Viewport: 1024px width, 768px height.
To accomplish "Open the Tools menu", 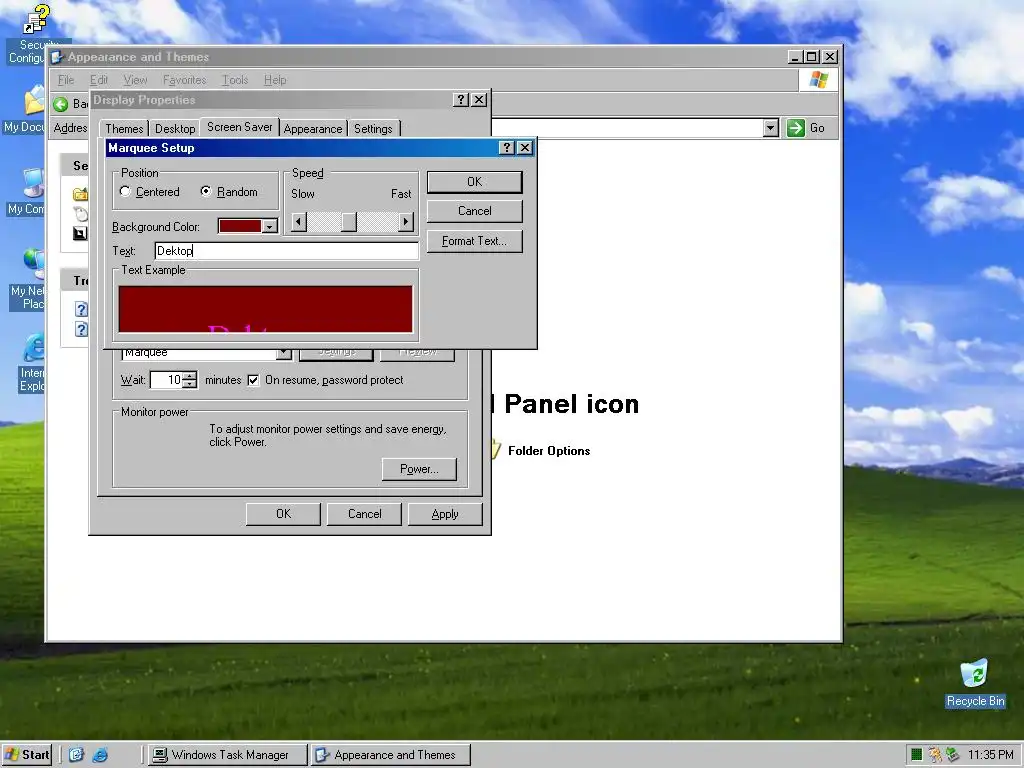I will tap(234, 80).
